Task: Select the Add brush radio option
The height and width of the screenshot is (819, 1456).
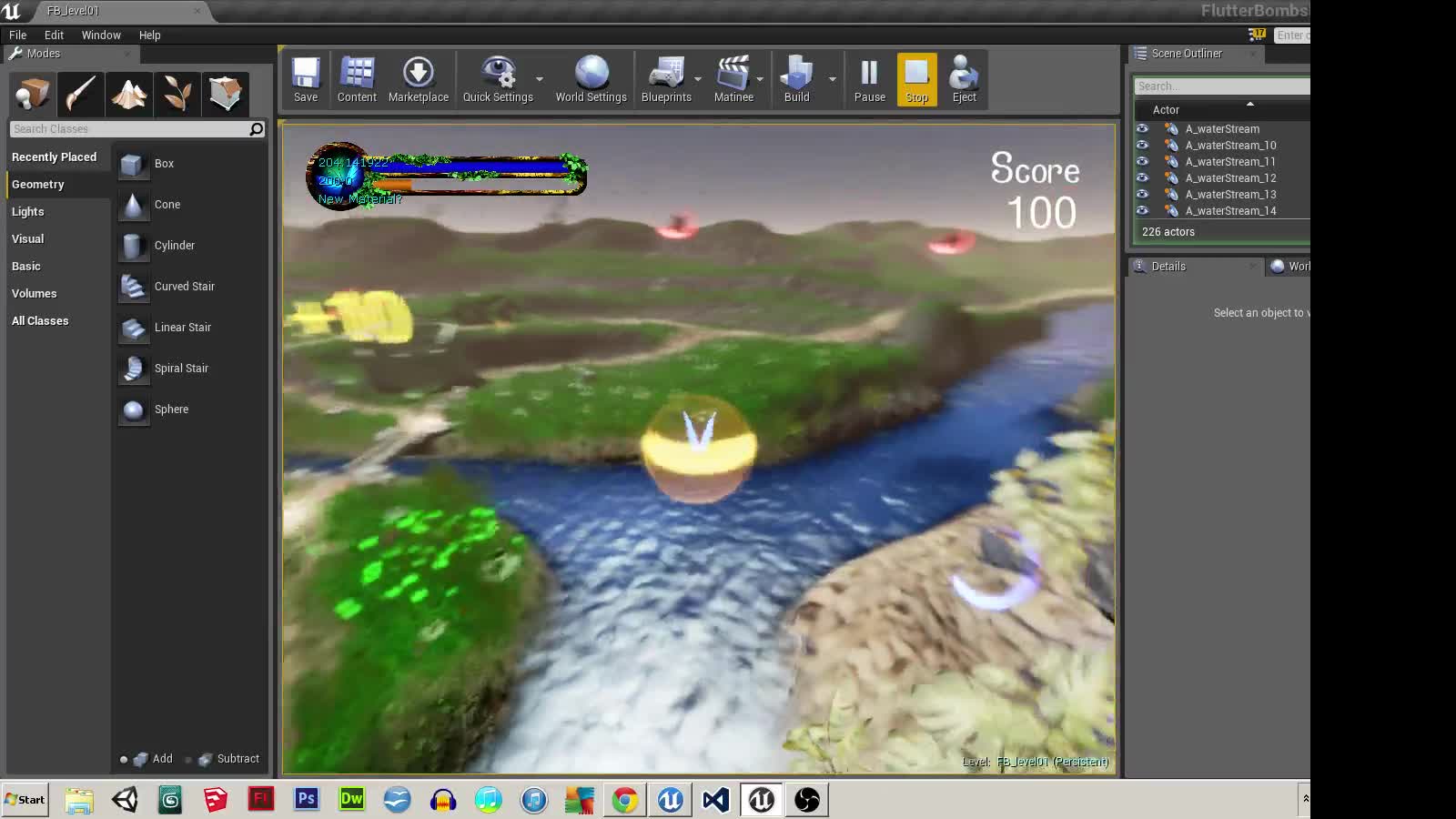Action: point(124,760)
